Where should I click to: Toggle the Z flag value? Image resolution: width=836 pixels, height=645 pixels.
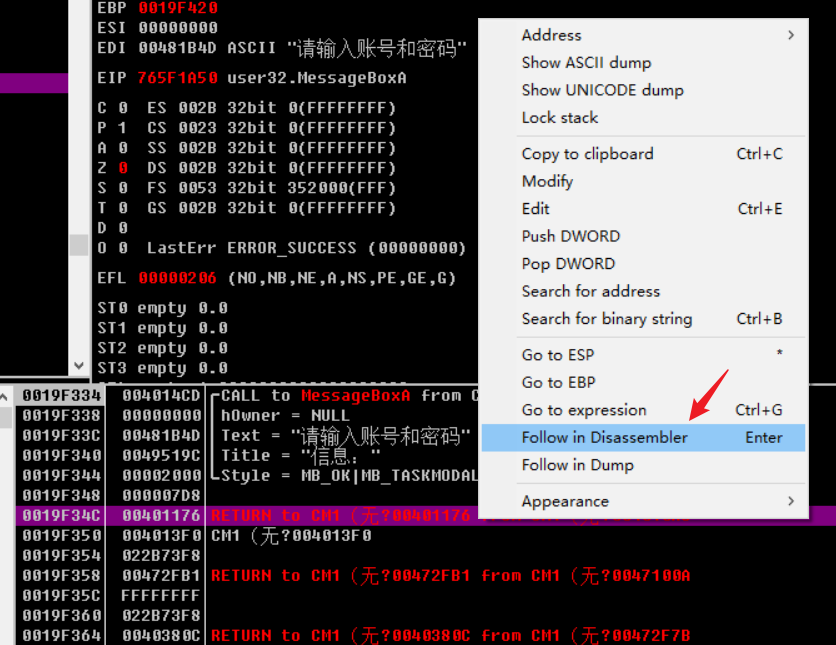[122, 168]
